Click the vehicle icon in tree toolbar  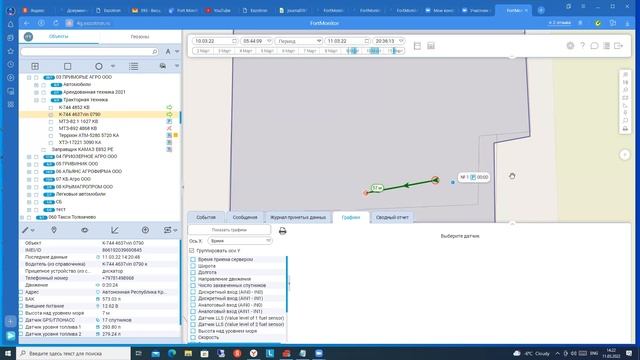point(163,66)
